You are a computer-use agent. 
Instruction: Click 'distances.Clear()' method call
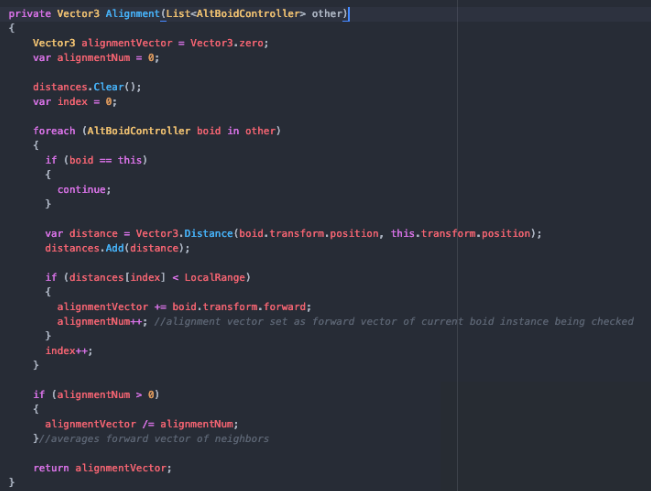pos(84,87)
